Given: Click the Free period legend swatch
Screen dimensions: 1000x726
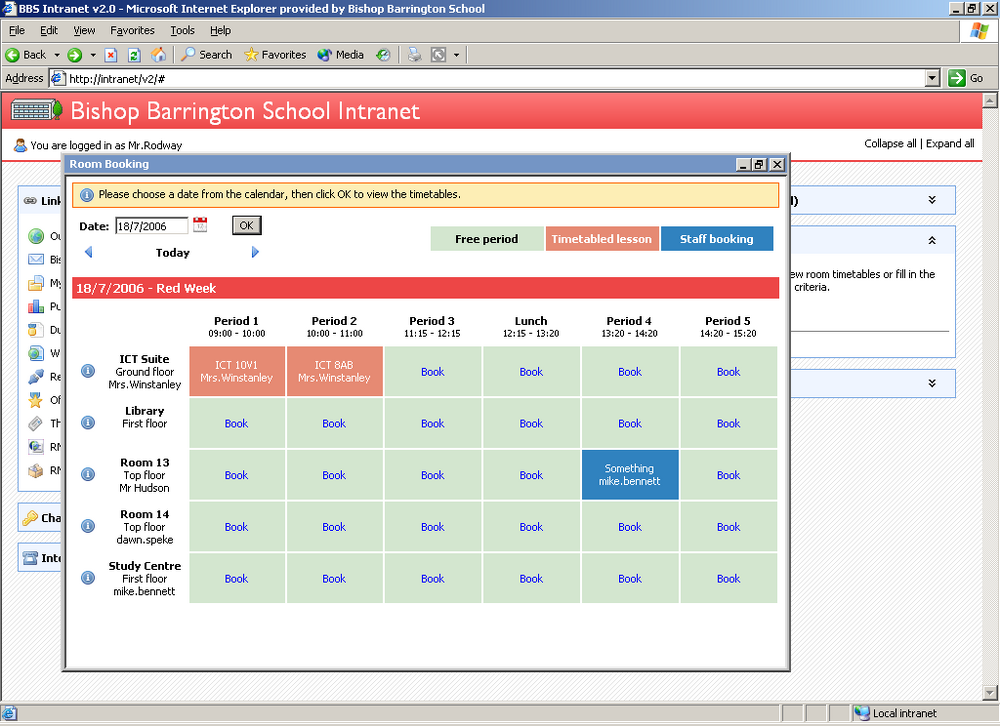Looking at the screenshot, I should (x=487, y=239).
